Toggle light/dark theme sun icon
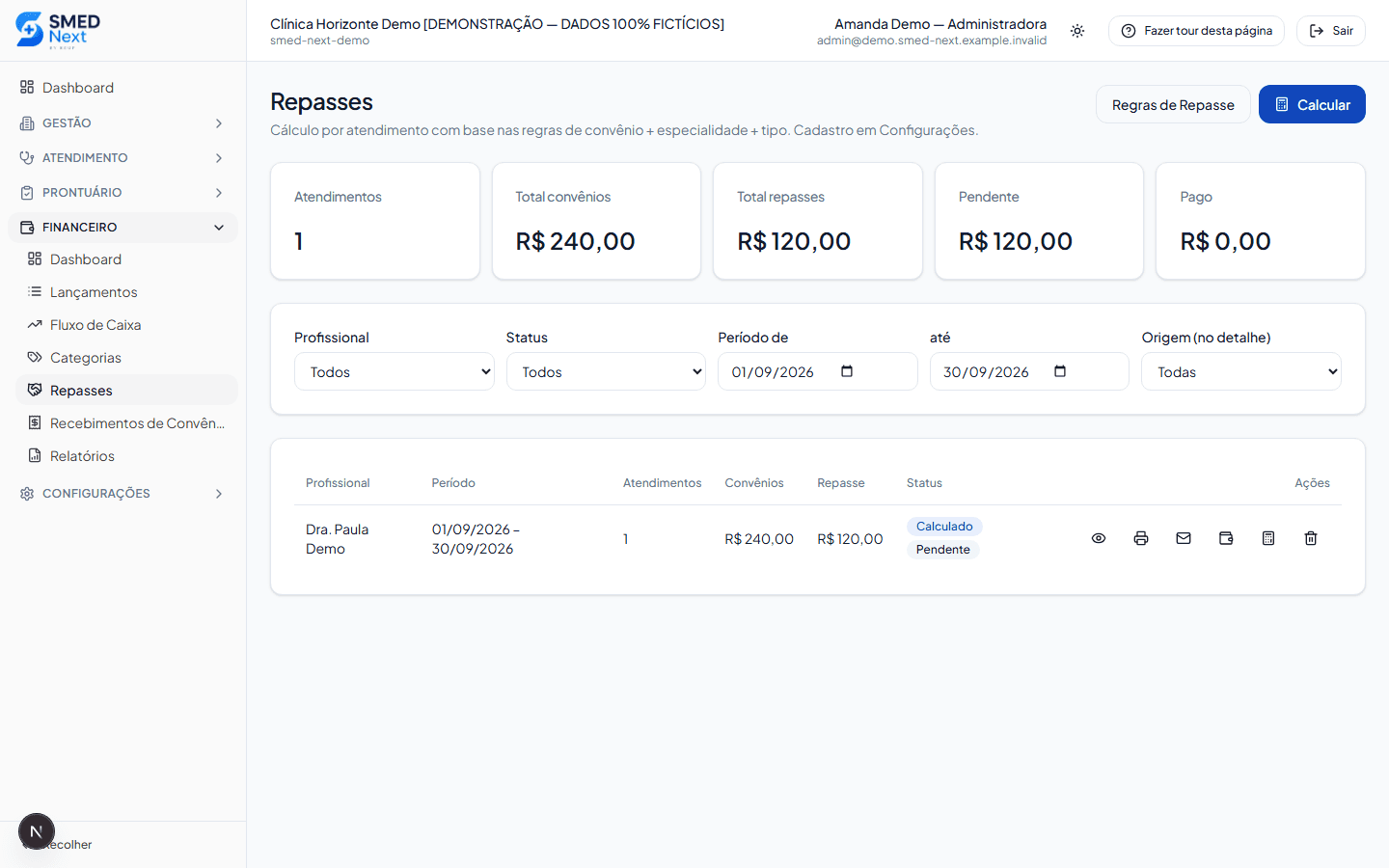This screenshot has width=1389, height=868. [x=1077, y=31]
